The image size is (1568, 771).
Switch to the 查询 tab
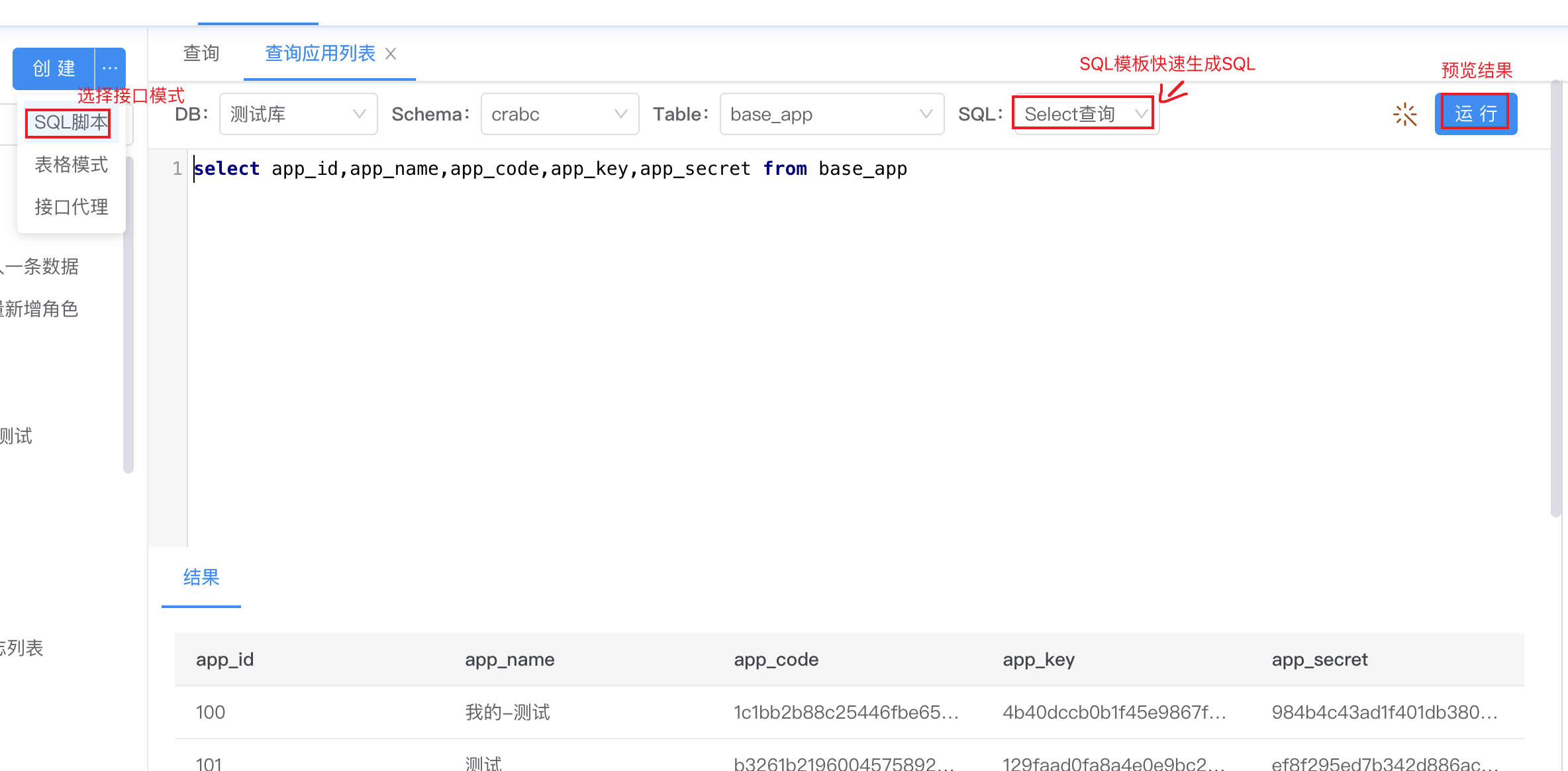pos(201,54)
